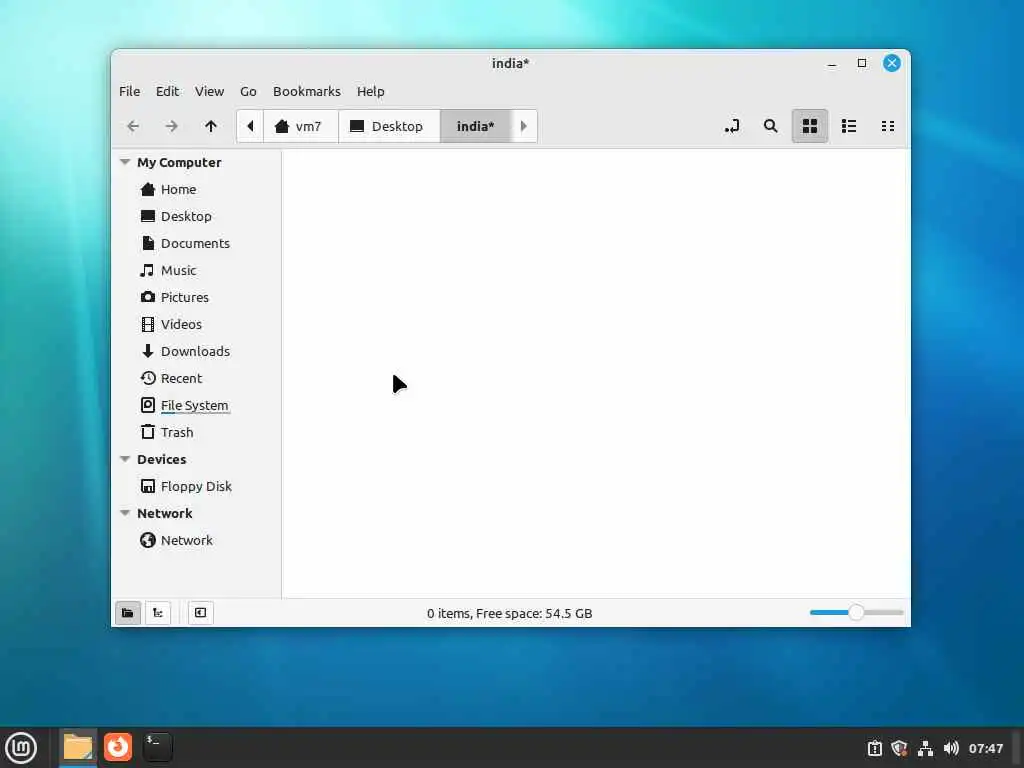Open the Help menu
Viewport: 1024px width, 768px height.
pos(370,91)
